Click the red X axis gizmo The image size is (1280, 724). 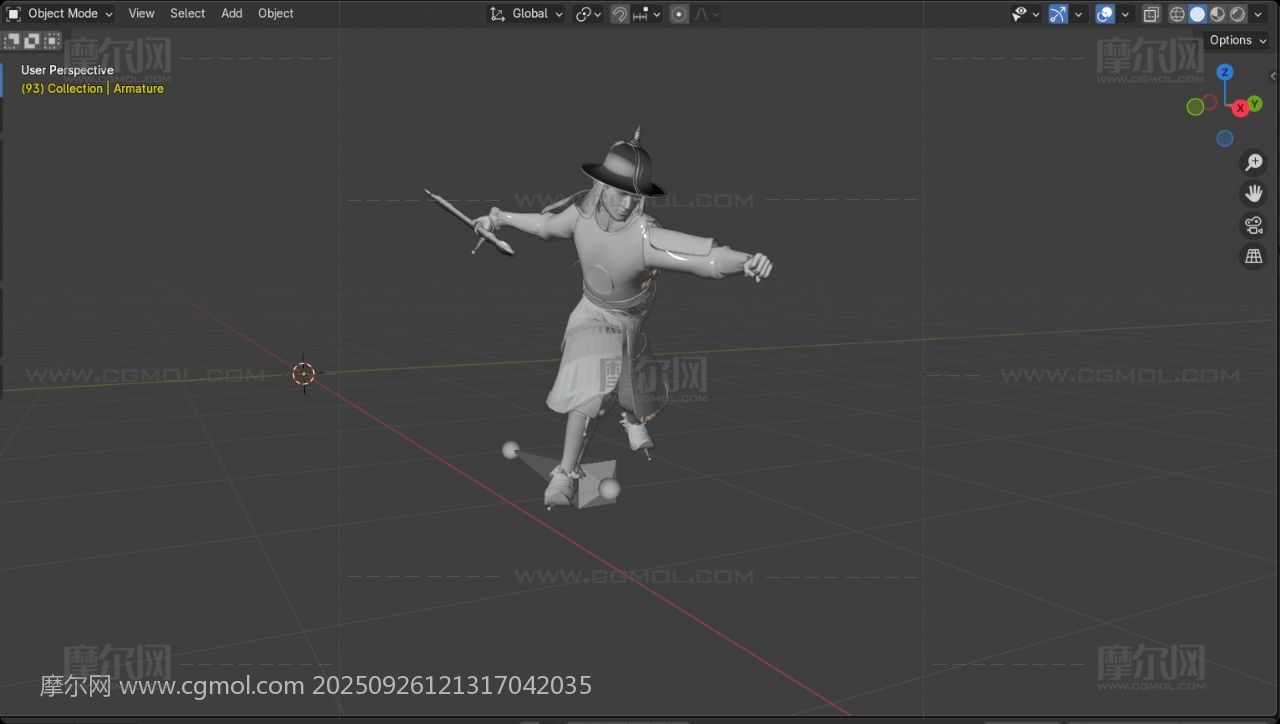pyautogui.click(x=1240, y=108)
